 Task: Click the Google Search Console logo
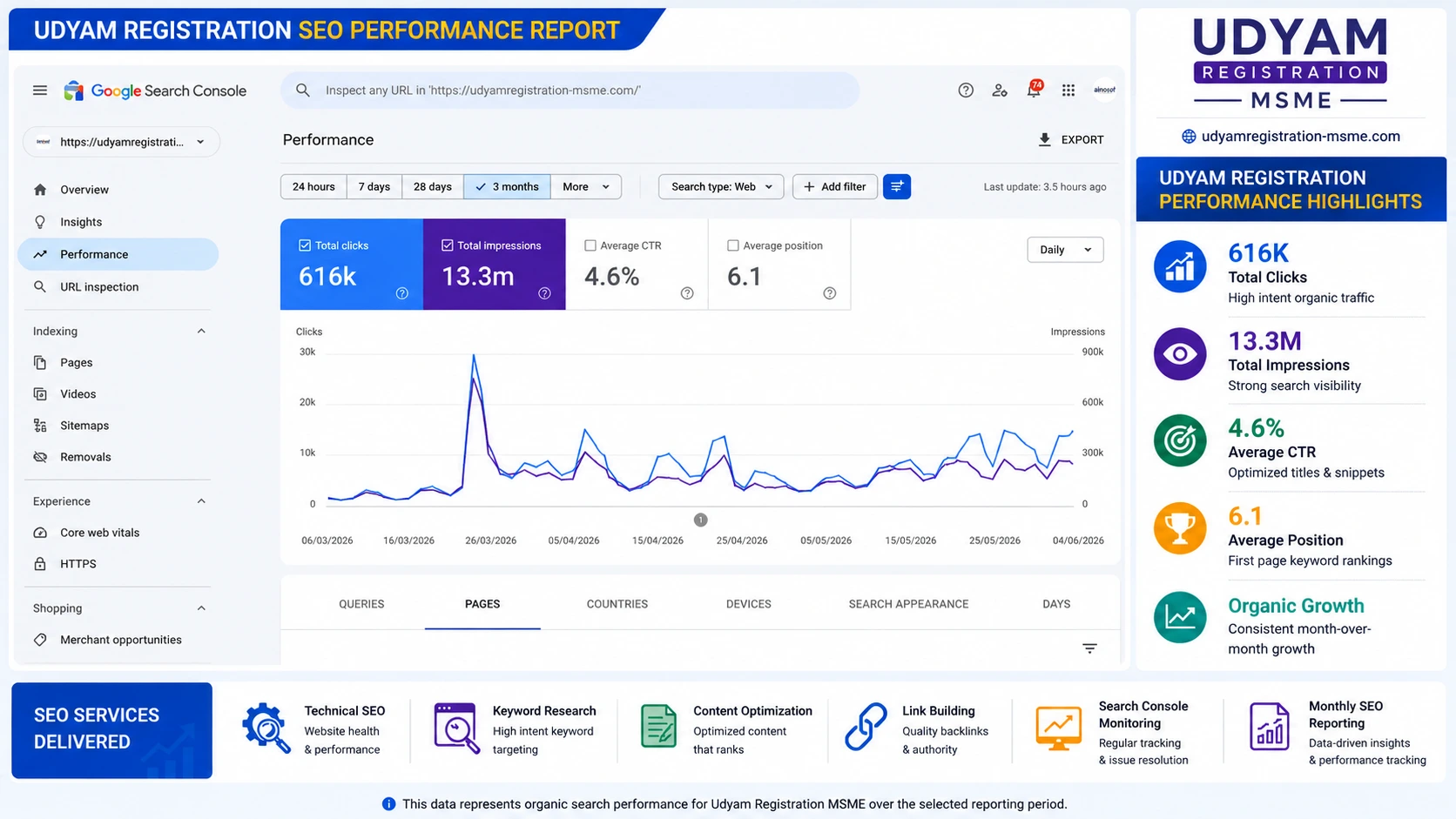click(155, 91)
